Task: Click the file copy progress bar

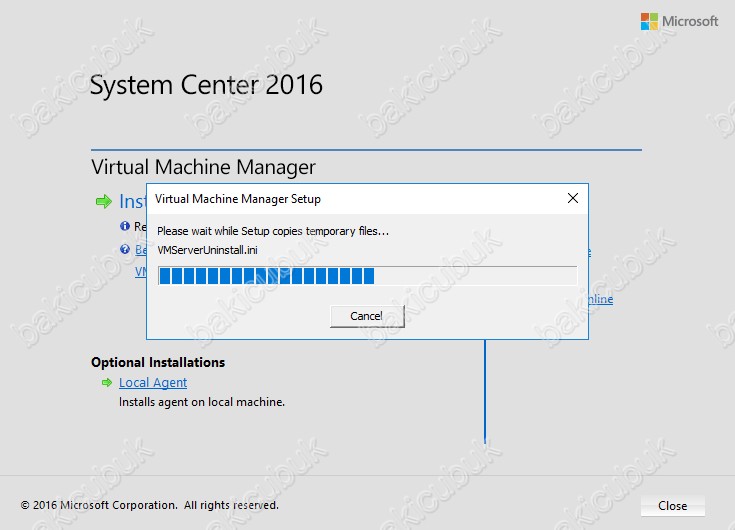Action: 368,276
